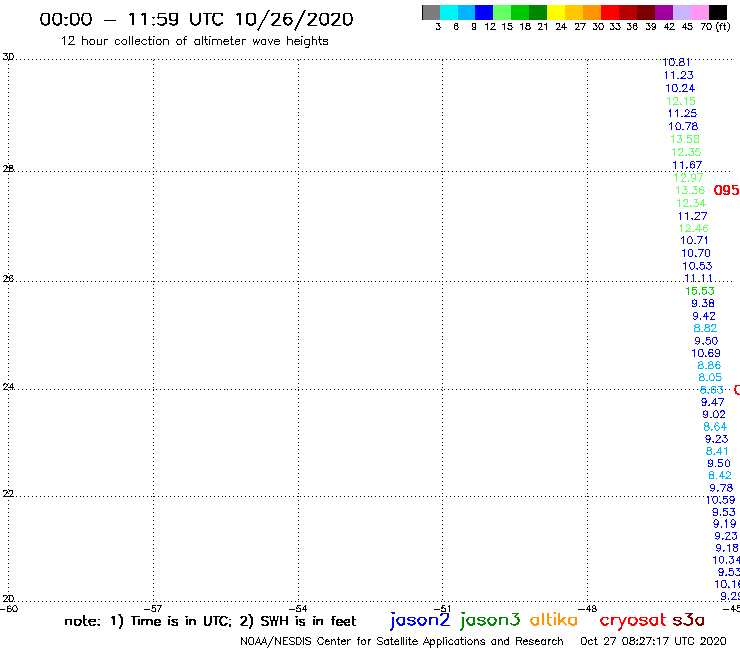This screenshot has height=650, width=740.
Task: Click the red '095' label
Action: click(726, 190)
